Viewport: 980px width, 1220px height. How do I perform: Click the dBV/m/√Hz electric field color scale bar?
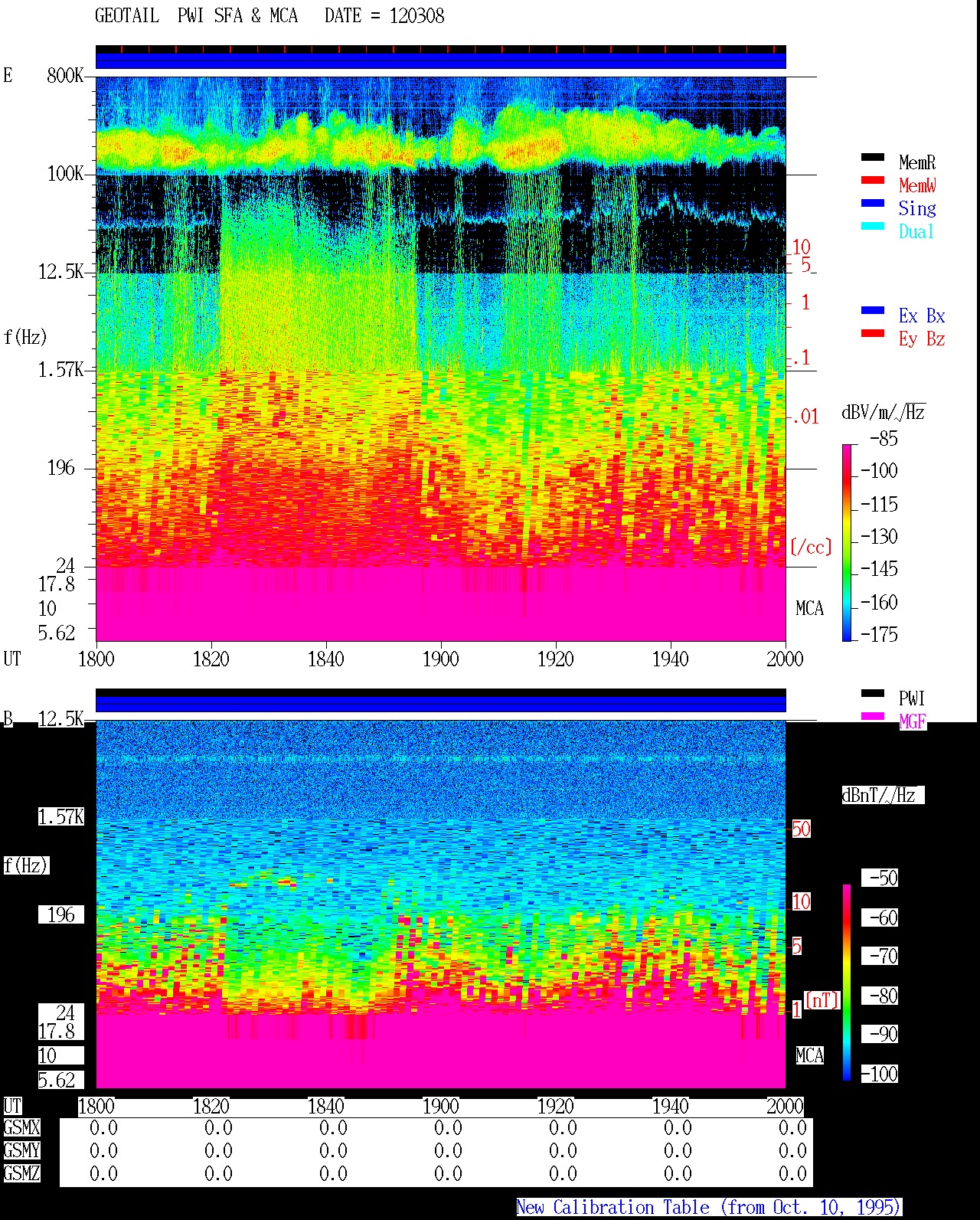(847, 542)
